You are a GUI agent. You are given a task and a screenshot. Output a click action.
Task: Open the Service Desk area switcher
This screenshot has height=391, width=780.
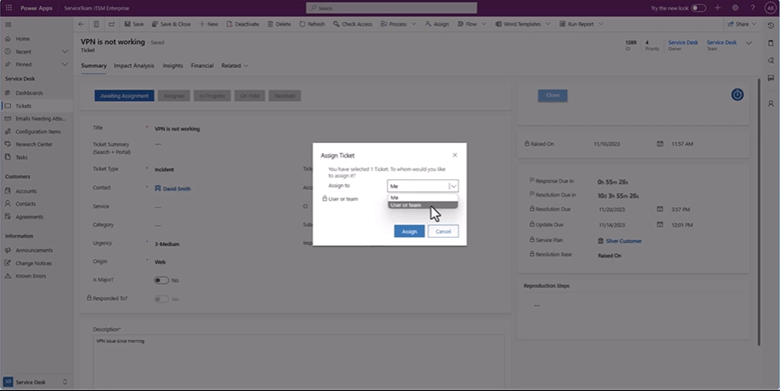[36, 382]
